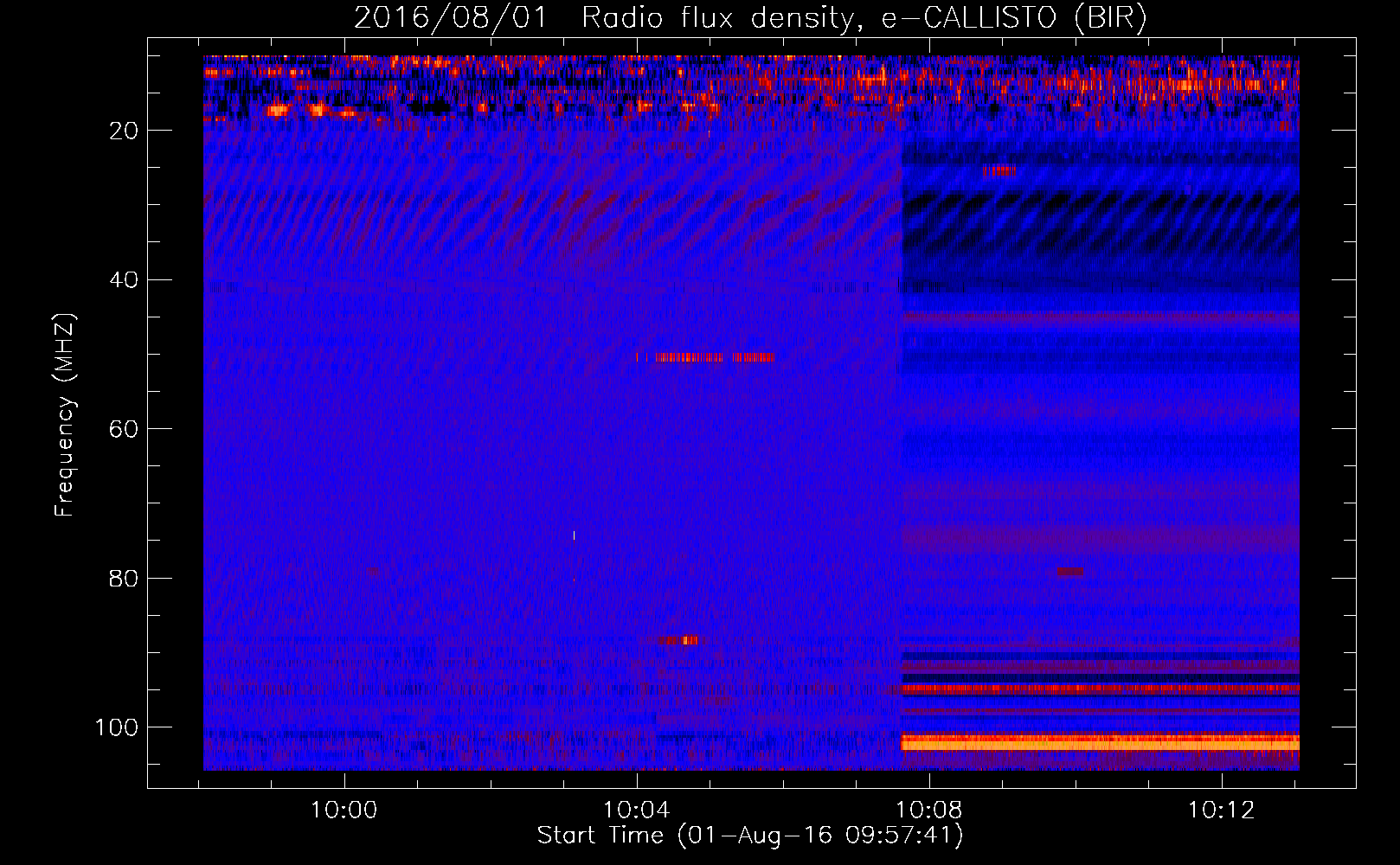
Task: Click the 'Start Time (01-Aug-16 09:57:41)' label
Action: (750, 836)
